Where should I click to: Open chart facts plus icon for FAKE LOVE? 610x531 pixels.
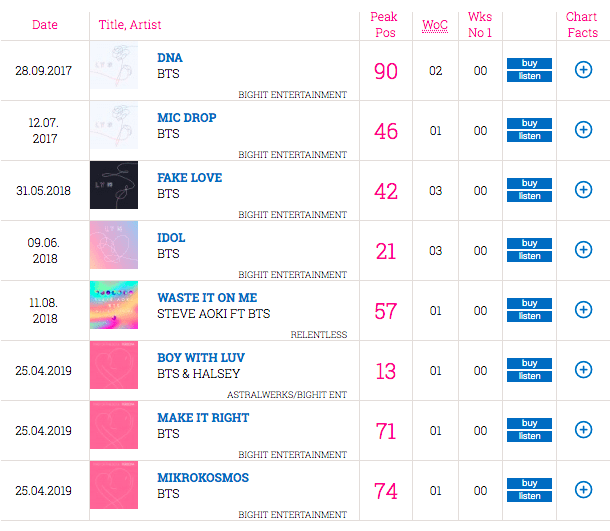click(583, 190)
